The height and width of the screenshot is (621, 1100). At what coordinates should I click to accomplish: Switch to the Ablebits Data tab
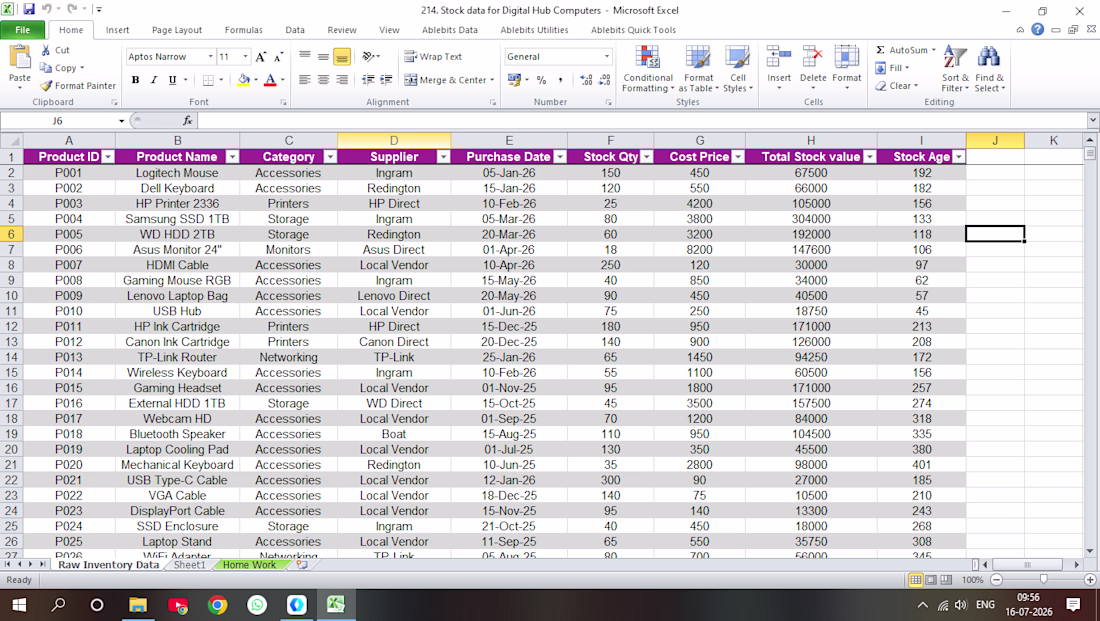click(x=450, y=30)
